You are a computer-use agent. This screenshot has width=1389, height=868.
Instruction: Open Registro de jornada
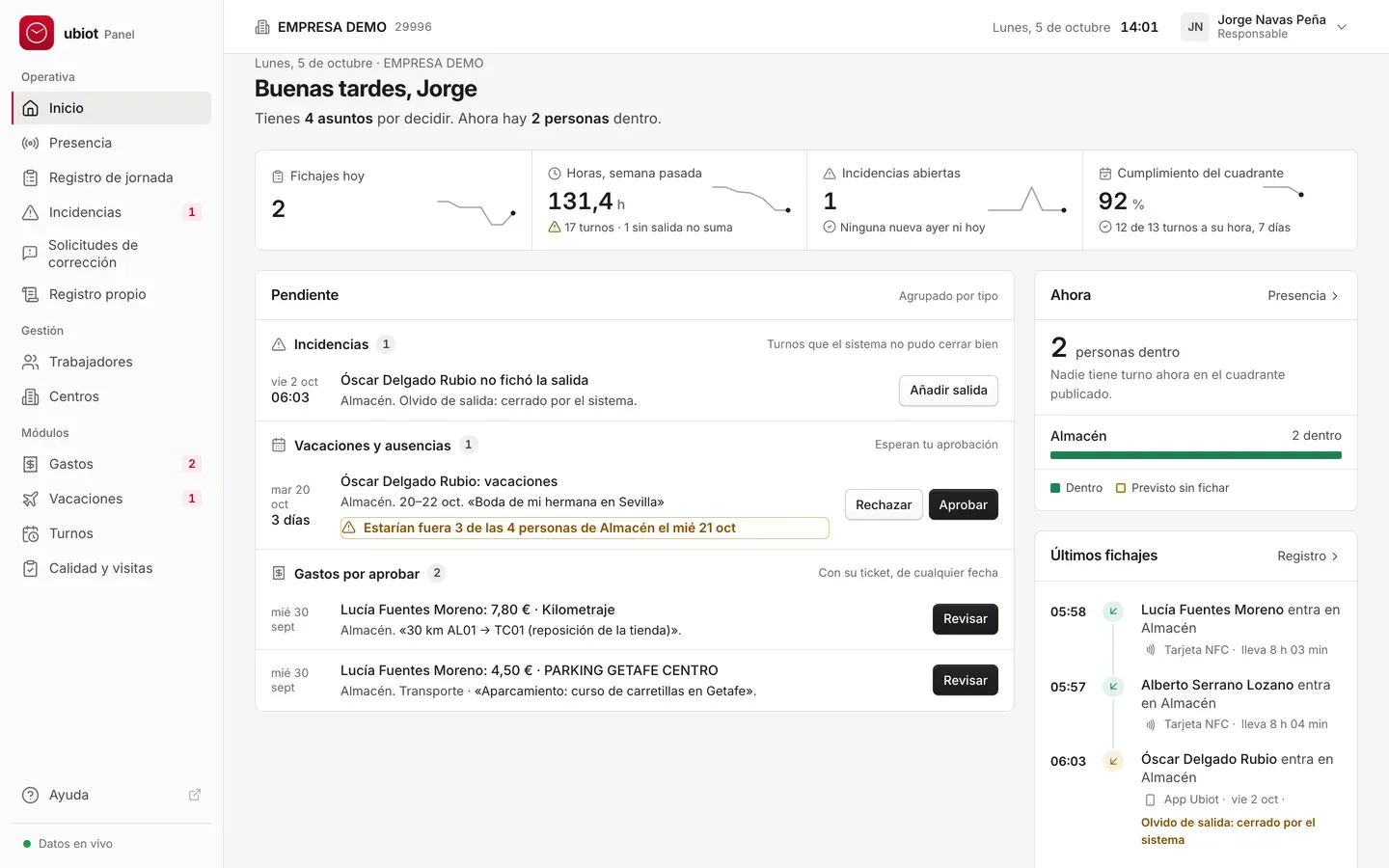pyautogui.click(x=112, y=177)
